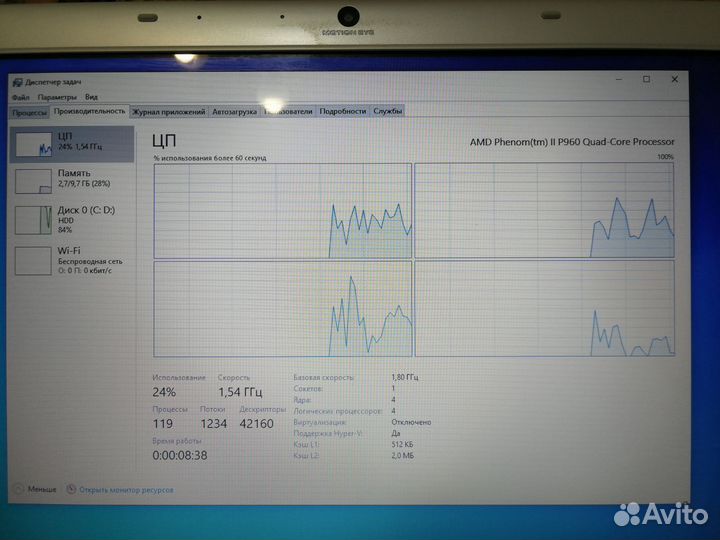Open the Пользователи tab
The width and height of the screenshot is (720, 540).
click(288, 112)
